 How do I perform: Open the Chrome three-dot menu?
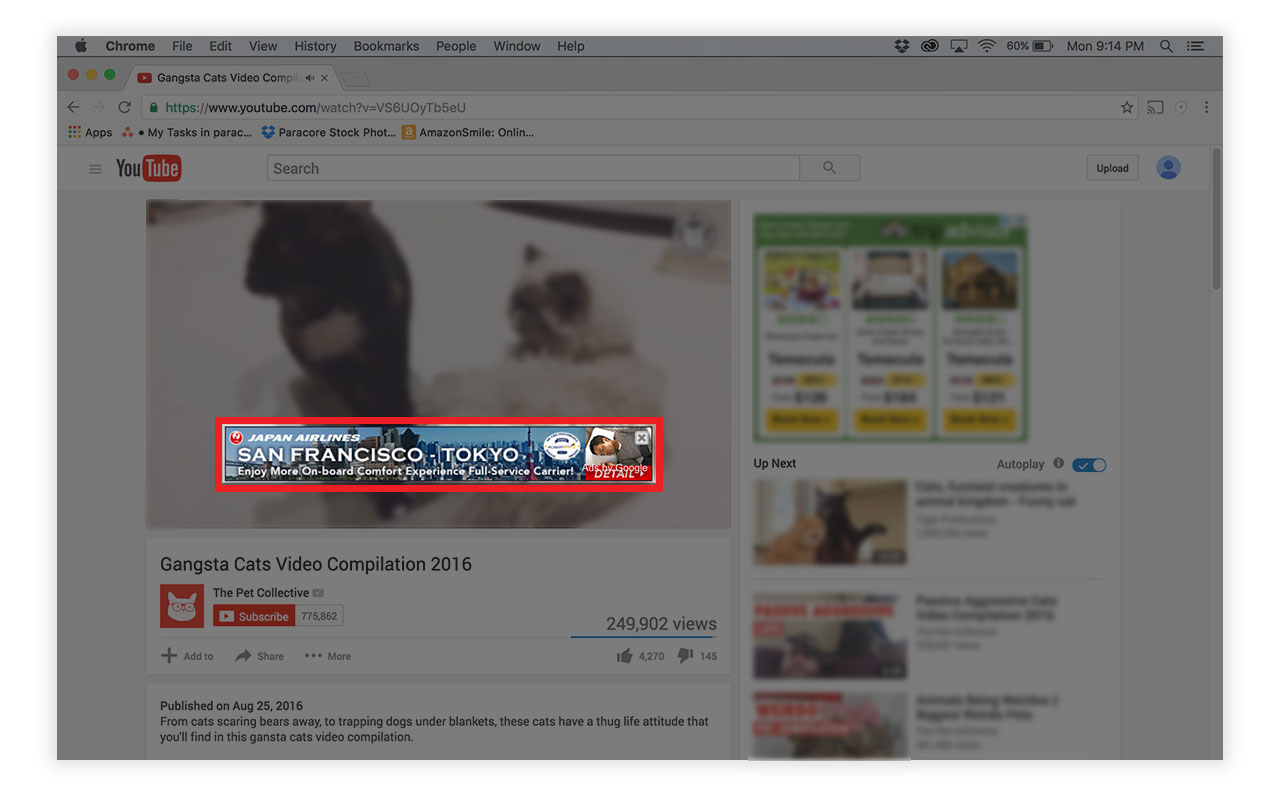click(x=1206, y=107)
